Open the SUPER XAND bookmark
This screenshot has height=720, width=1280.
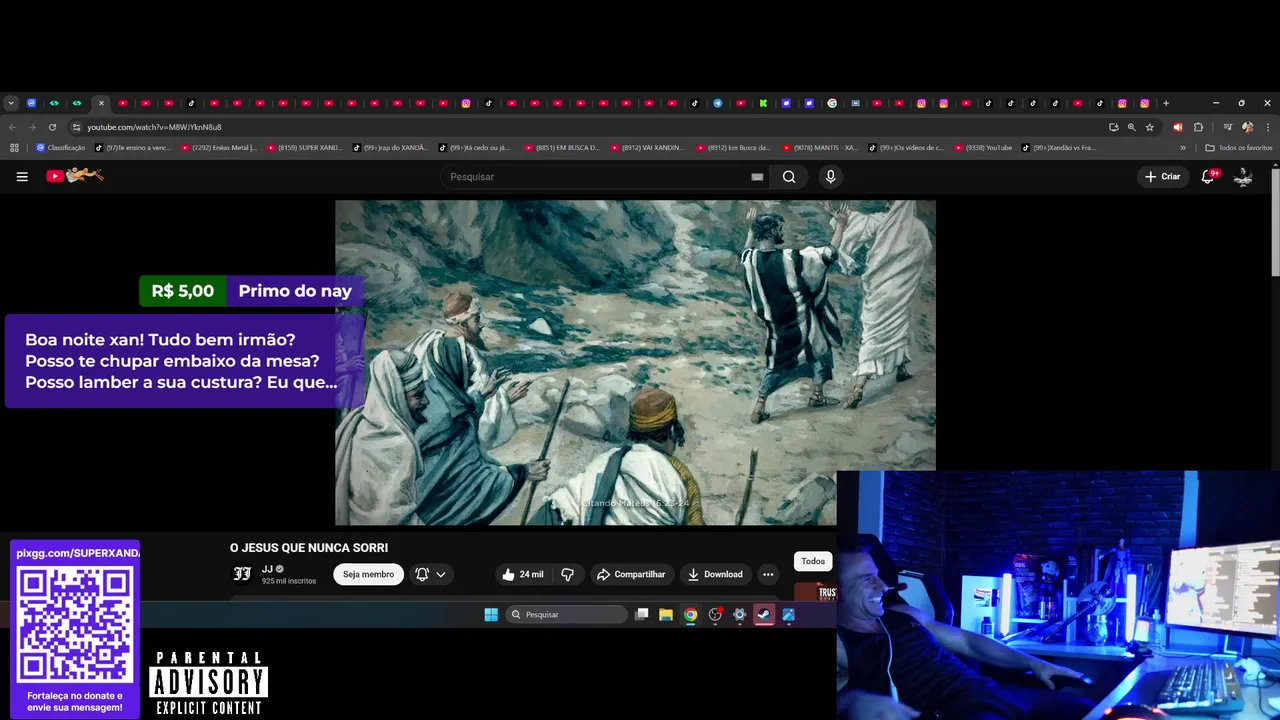point(304,148)
